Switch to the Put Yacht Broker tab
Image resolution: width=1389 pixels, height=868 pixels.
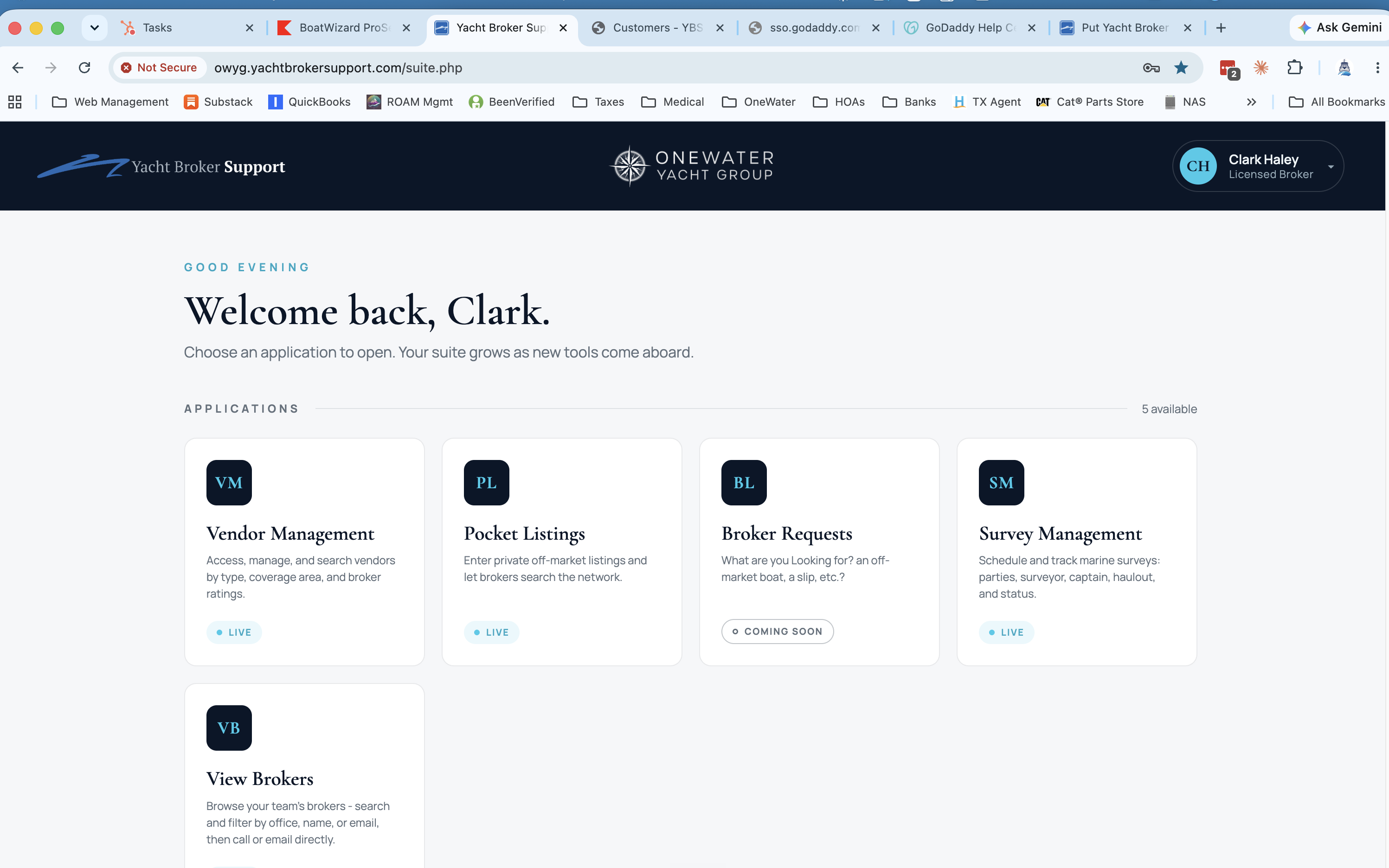coord(1126,27)
